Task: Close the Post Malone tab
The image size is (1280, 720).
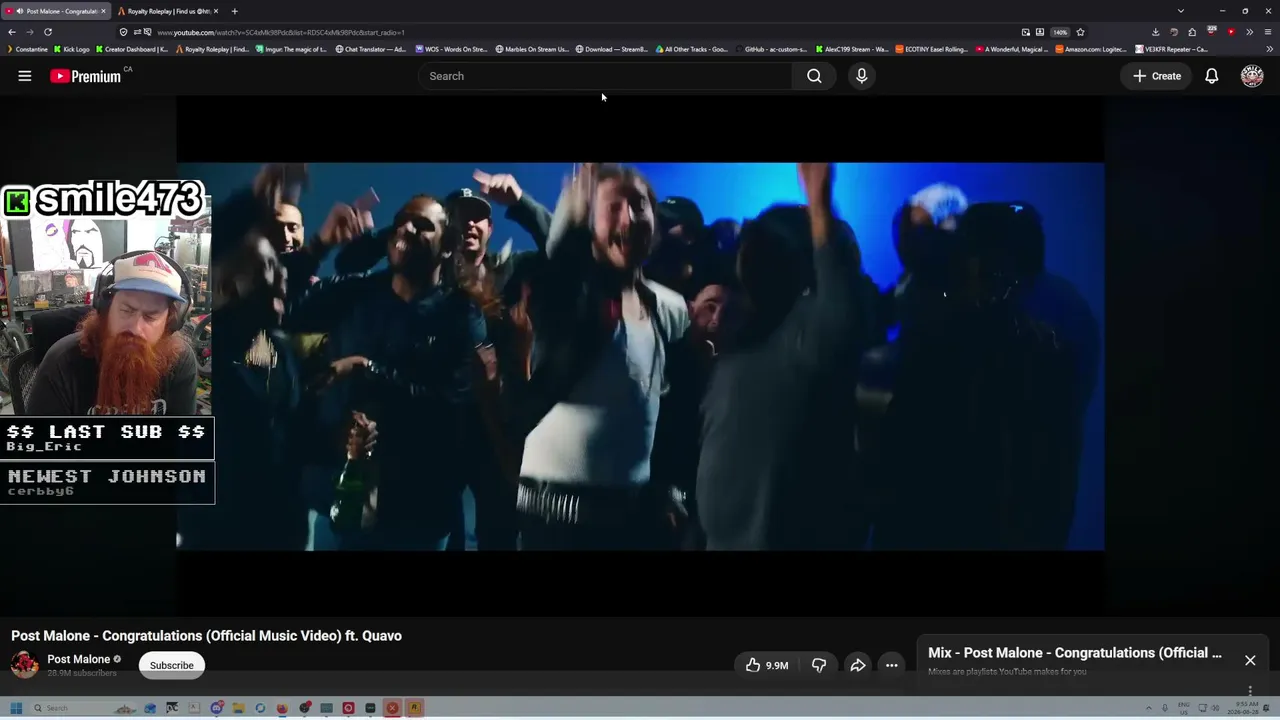Action: click(103, 11)
